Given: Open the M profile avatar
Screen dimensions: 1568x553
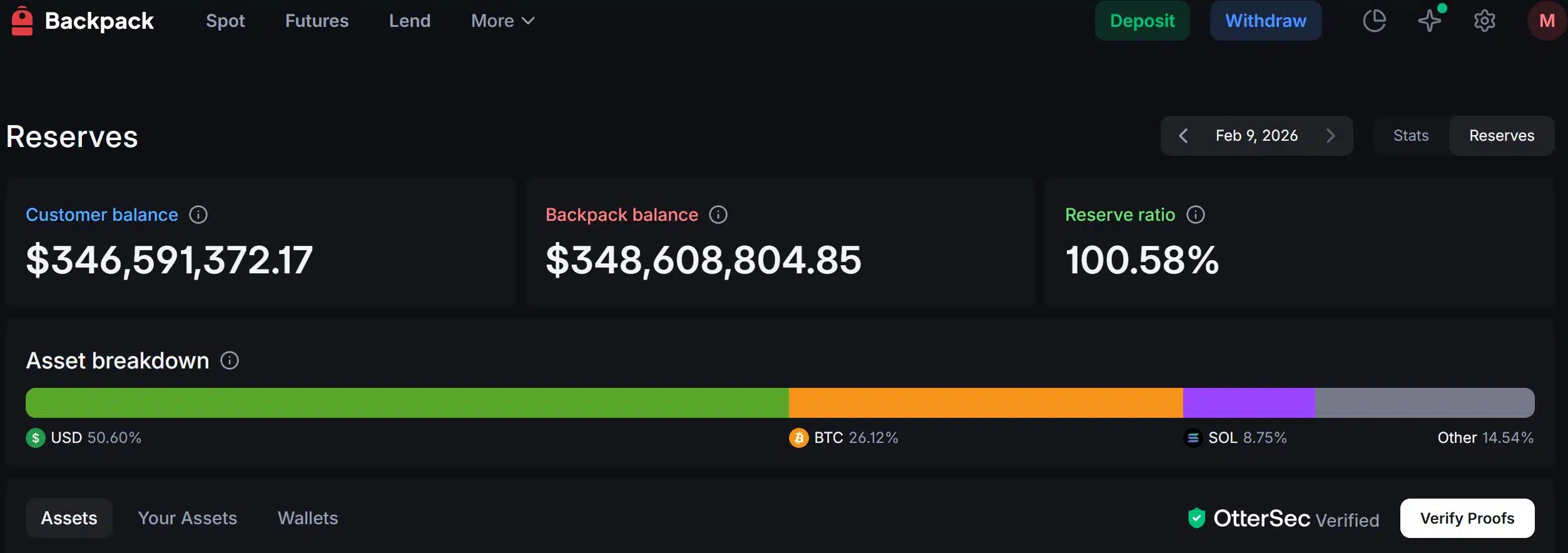Looking at the screenshot, I should pos(1546,20).
